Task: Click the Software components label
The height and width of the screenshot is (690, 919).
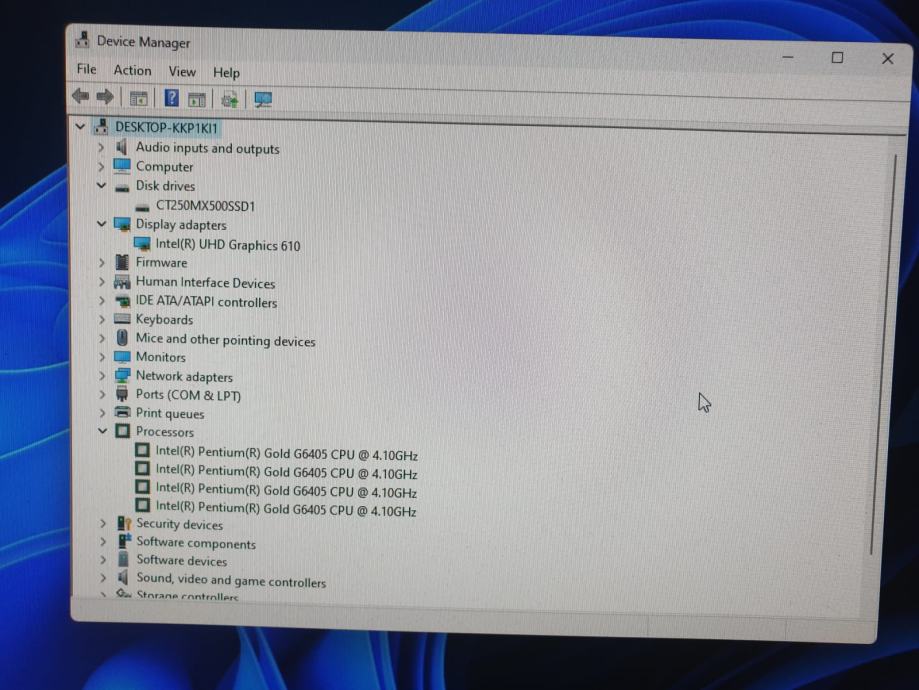Action: (x=196, y=543)
